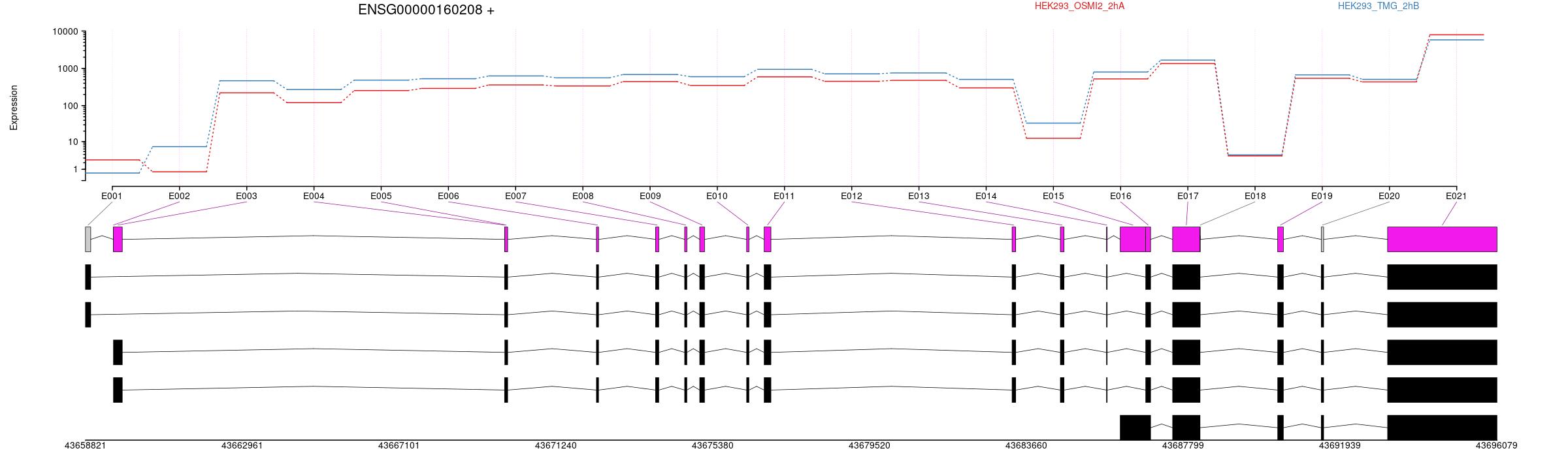This screenshot has width=1568, height=457.
Task: Click the Expression y-axis label
Action: point(14,108)
